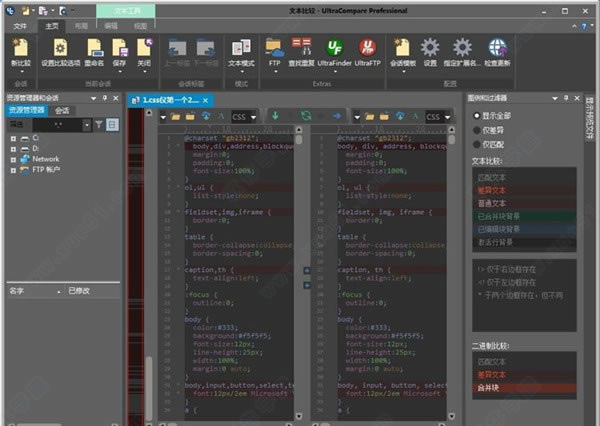Select 会话 sessions tab
The image size is (600, 426).
62,111
